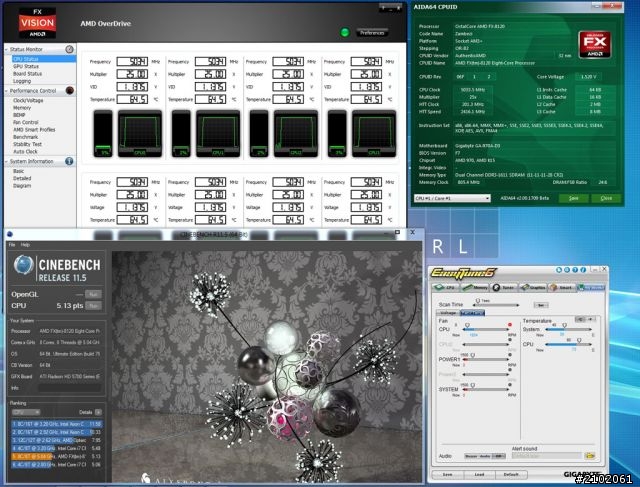
Task: Collapse the Performance Control section
Action: 7,91
